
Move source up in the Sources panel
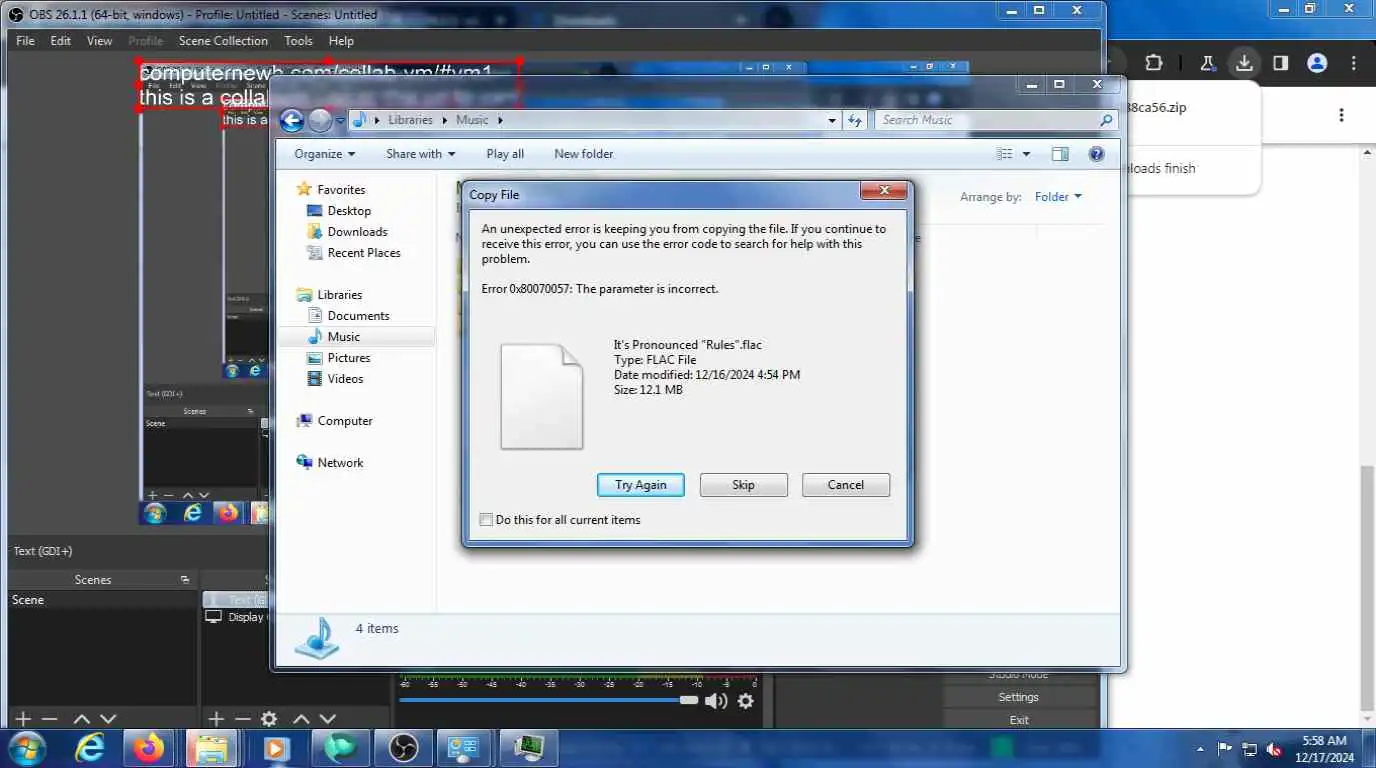(301, 719)
